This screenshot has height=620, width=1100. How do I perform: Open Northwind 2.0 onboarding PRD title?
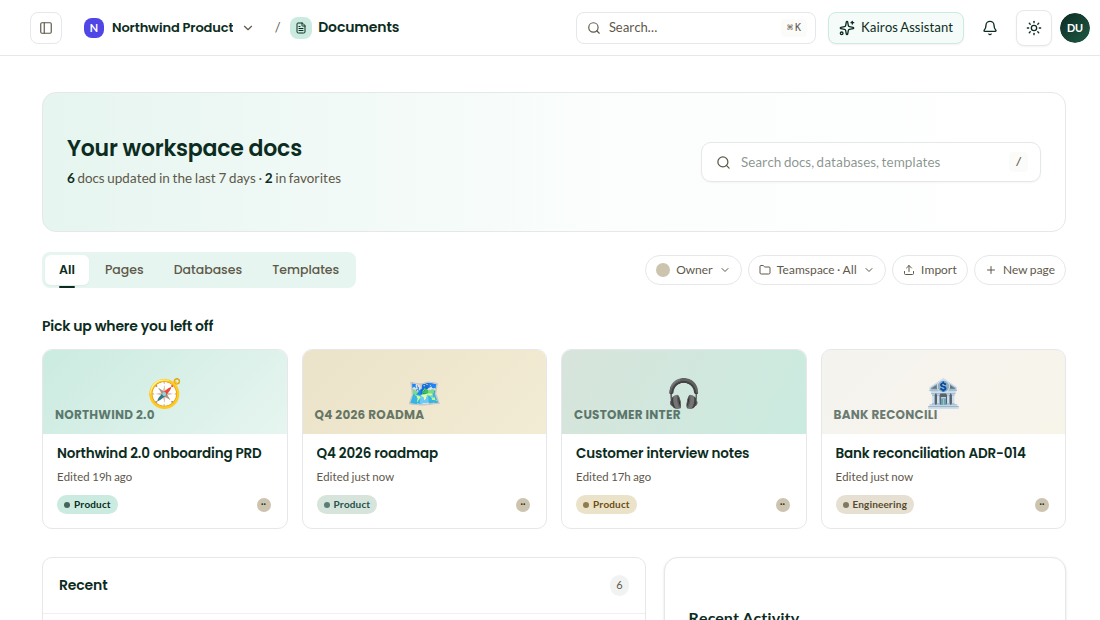[159, 453]
